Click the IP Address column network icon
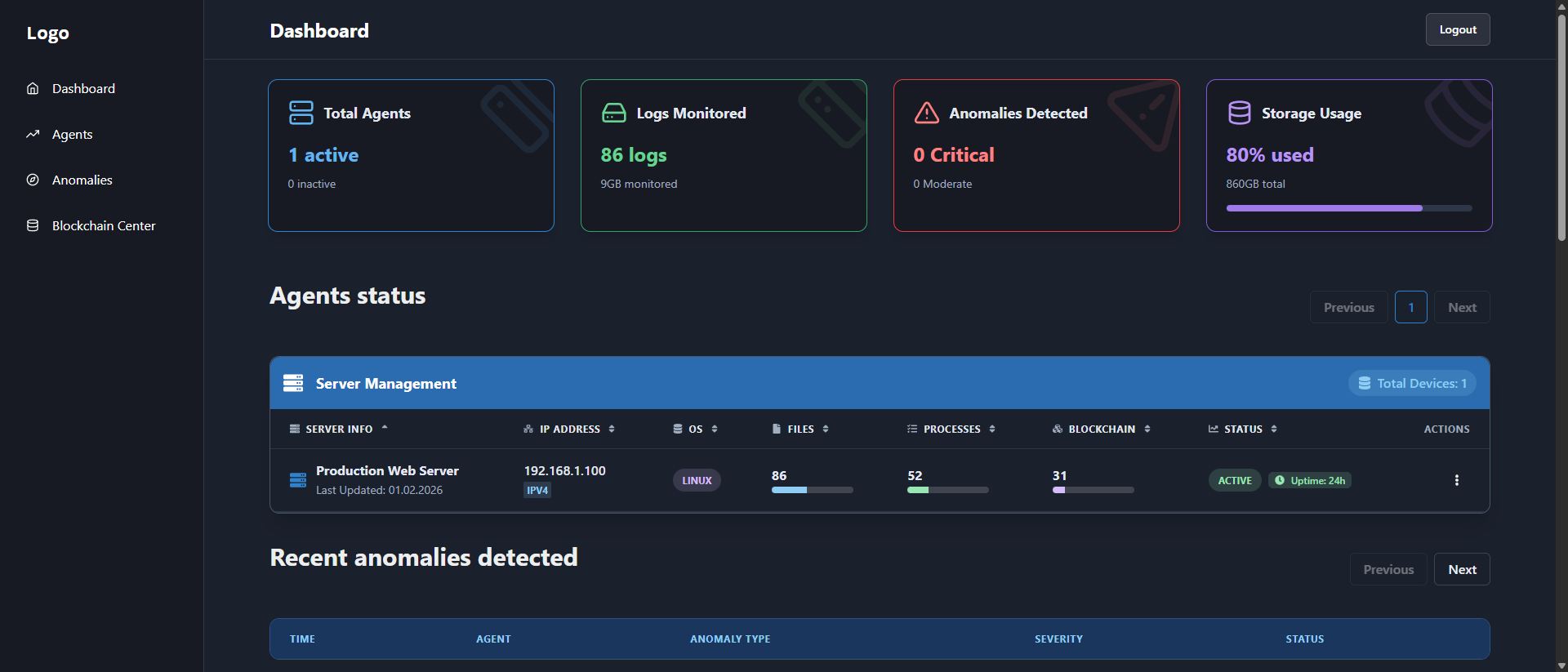Screen dimensions: 1568x672 point(528,429)
